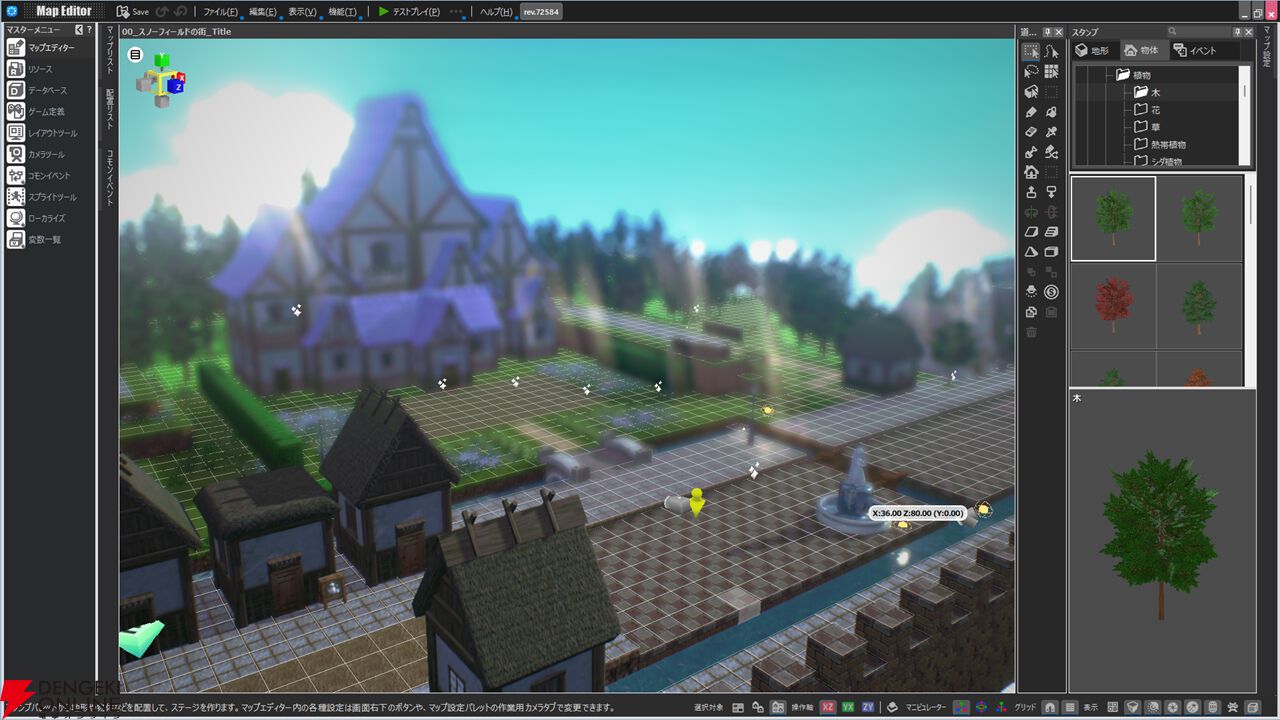Toggle the YX operation axis
Viewport: 1280px width, 720px height.
[848, 707]
